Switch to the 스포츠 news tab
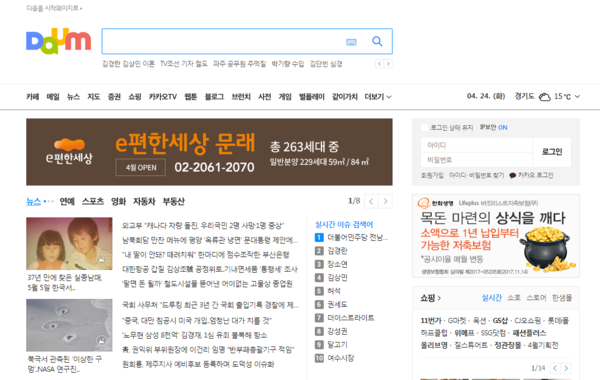600x380 pixels. coord(93,201)
